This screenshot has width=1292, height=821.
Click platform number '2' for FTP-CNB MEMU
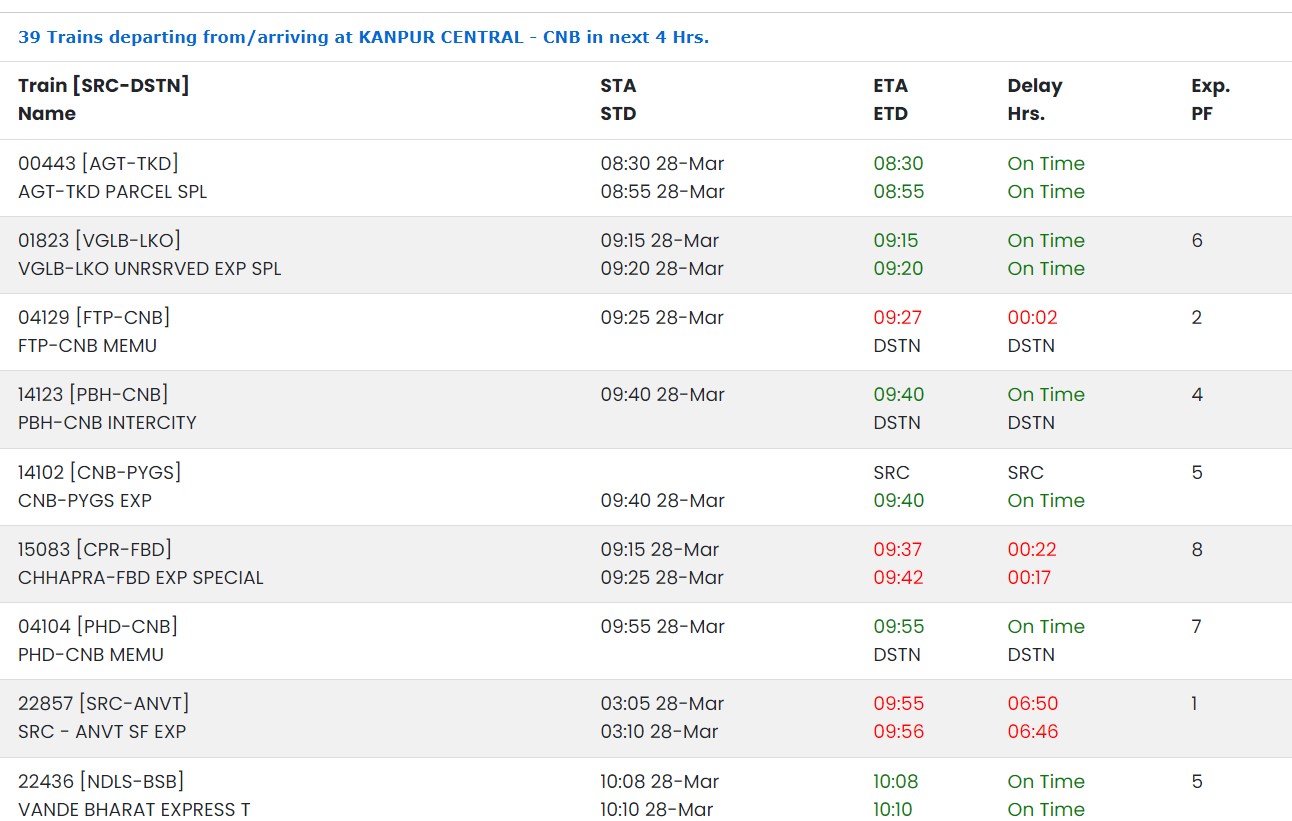point(1197,318)
